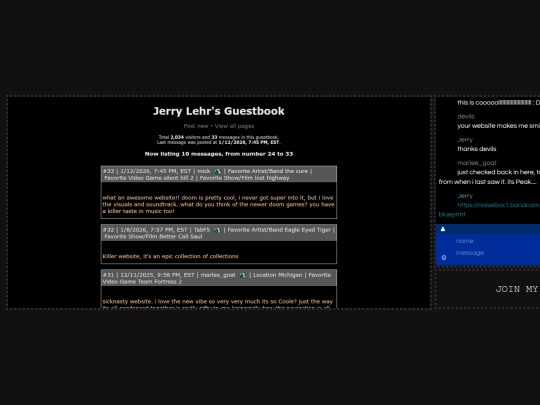Screen dimensions: 540x405
Task: Click the 'Last message was posted' line
Action: pos(219,142)
